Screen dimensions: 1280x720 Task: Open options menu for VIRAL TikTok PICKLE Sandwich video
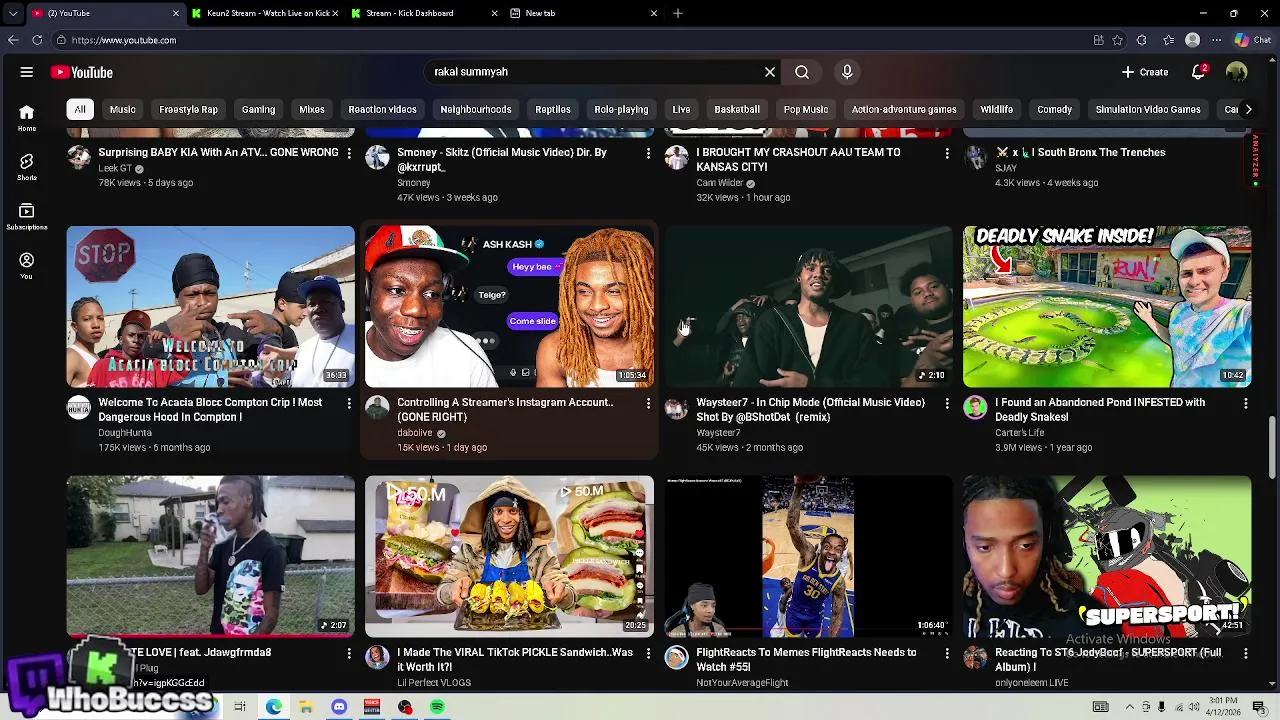click(648, 653)
